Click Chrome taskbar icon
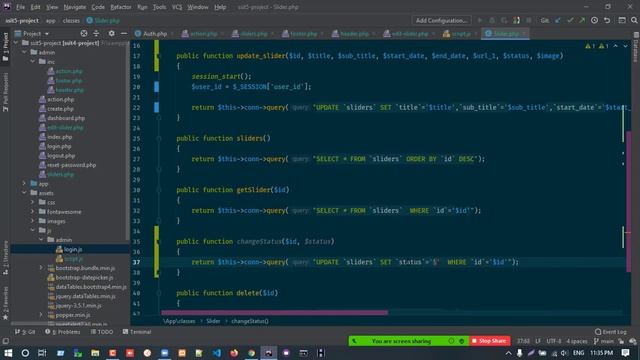 pos(251,353)
